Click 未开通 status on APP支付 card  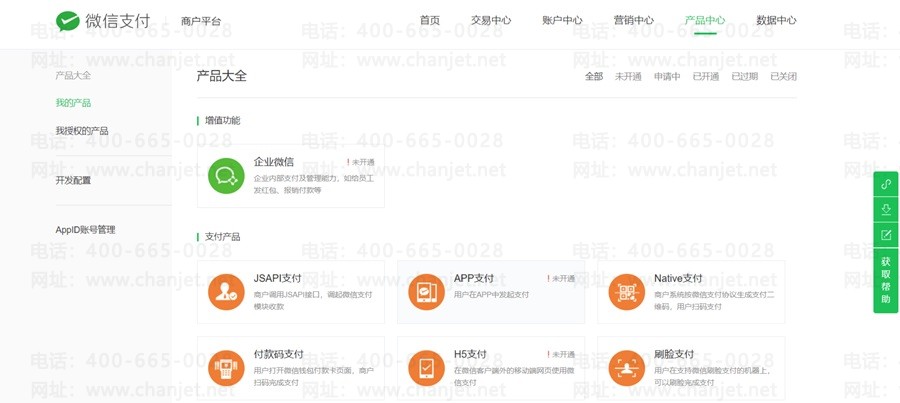click(x=561, y=278)
